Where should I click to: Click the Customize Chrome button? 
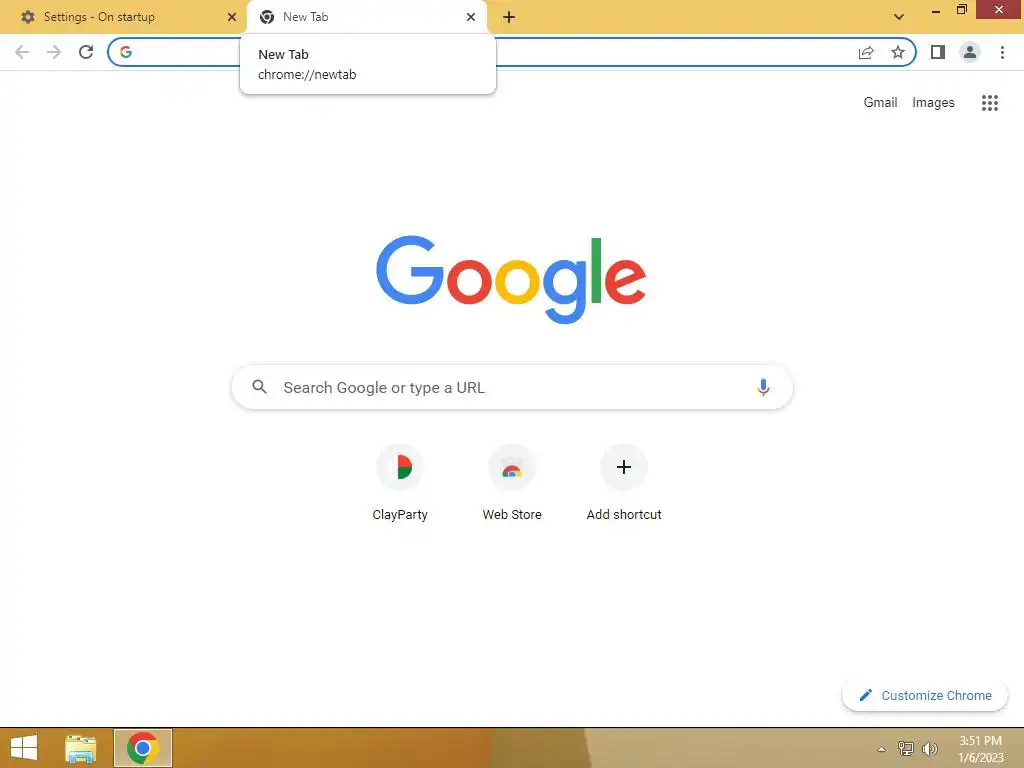tap(925, 696)
